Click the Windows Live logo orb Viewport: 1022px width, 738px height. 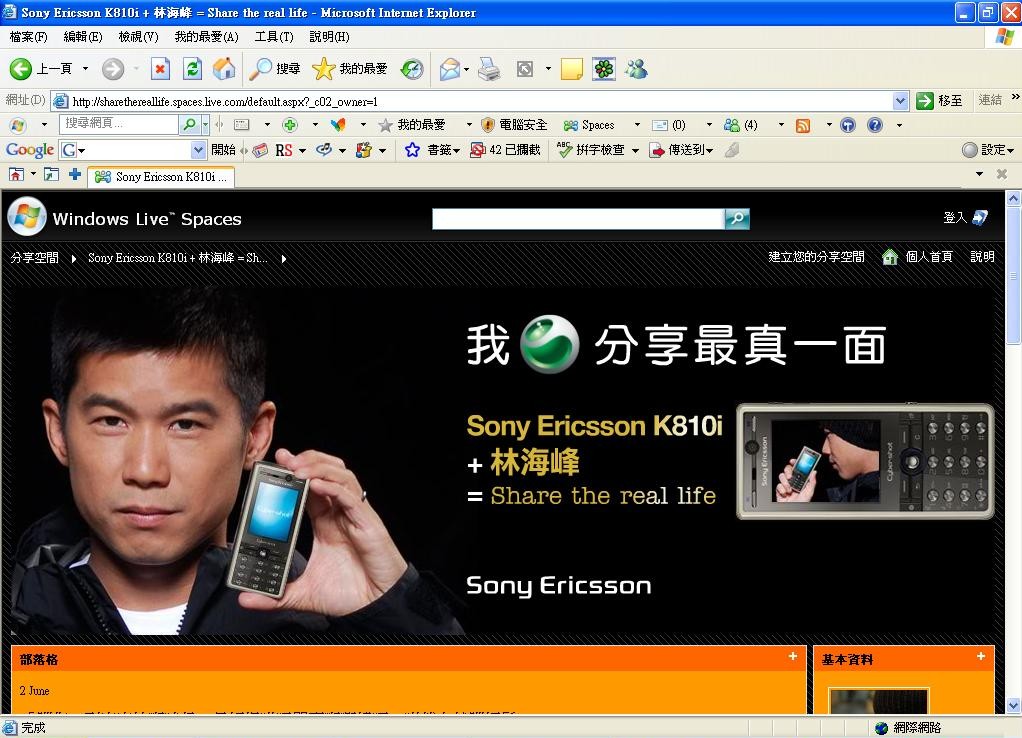click(27, 216)
